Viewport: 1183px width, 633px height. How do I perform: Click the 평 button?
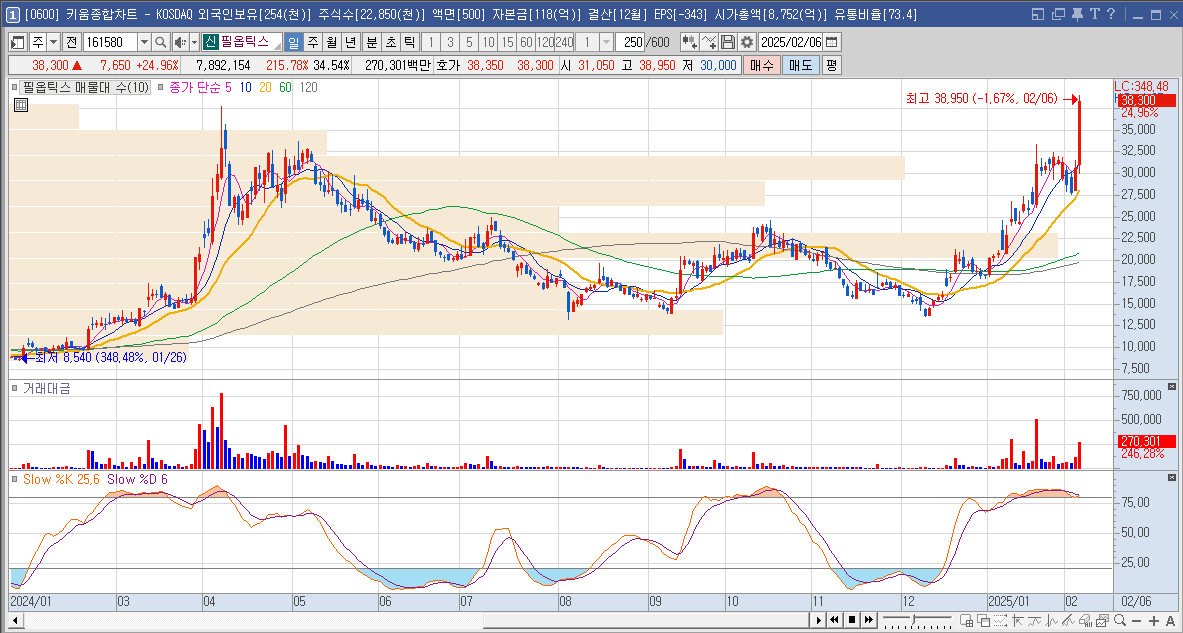[831, 66]
